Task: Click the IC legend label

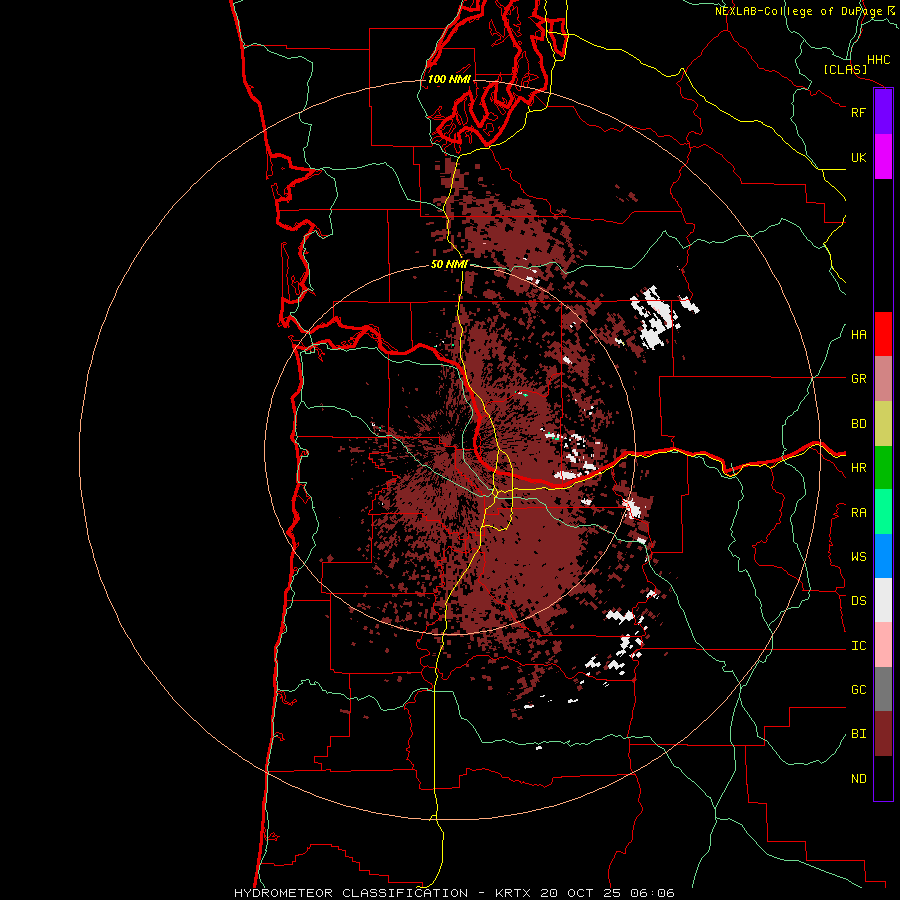Action: 858,646
